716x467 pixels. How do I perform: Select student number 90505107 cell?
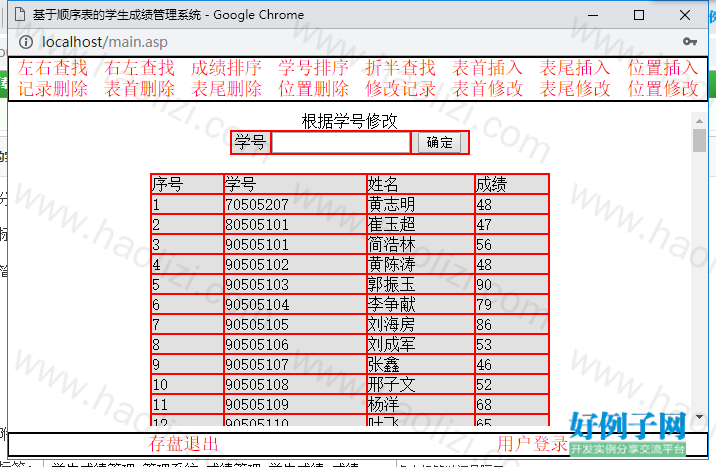[295, 365]
